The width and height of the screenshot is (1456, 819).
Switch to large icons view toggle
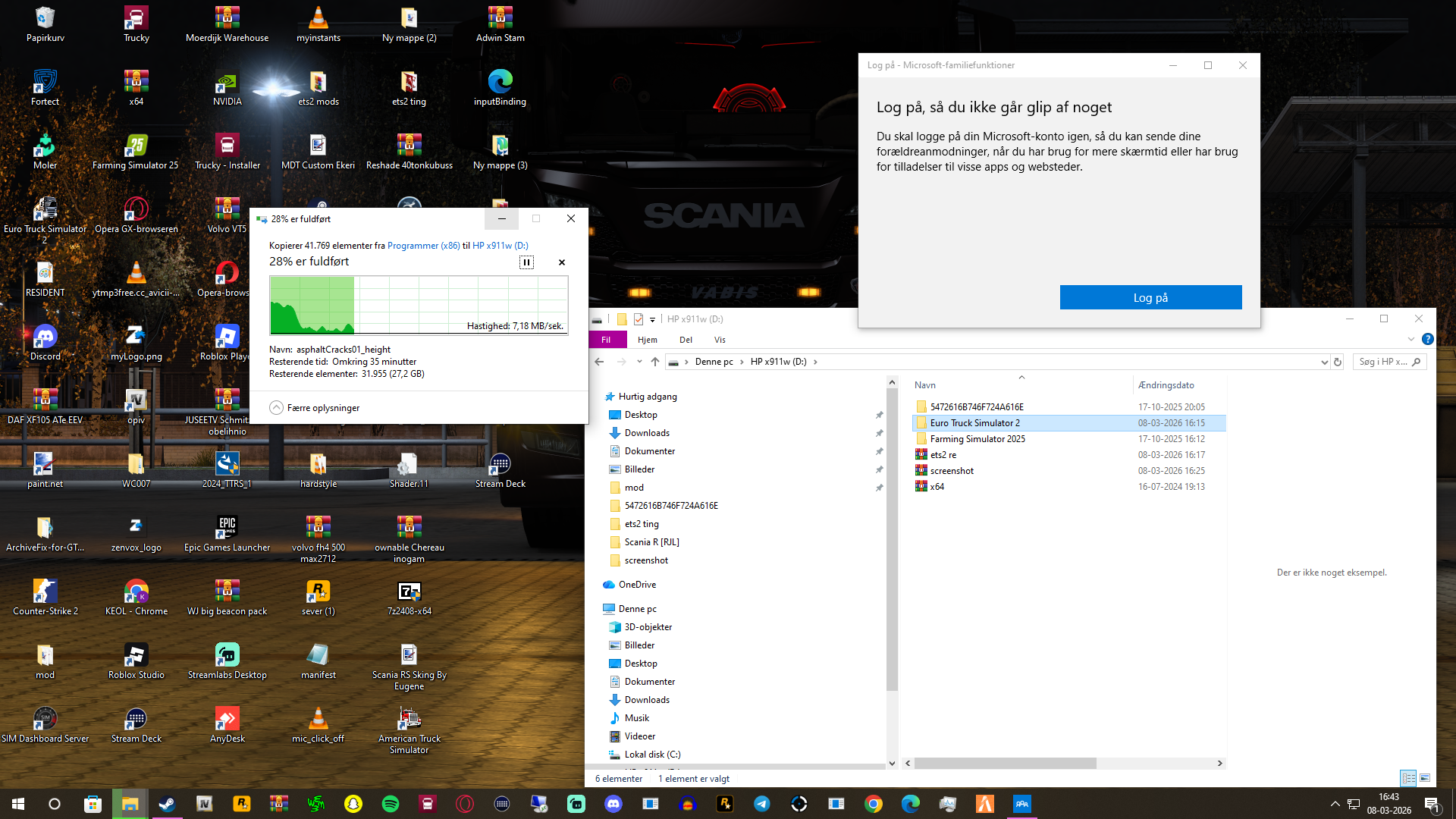coord(1425,778)
